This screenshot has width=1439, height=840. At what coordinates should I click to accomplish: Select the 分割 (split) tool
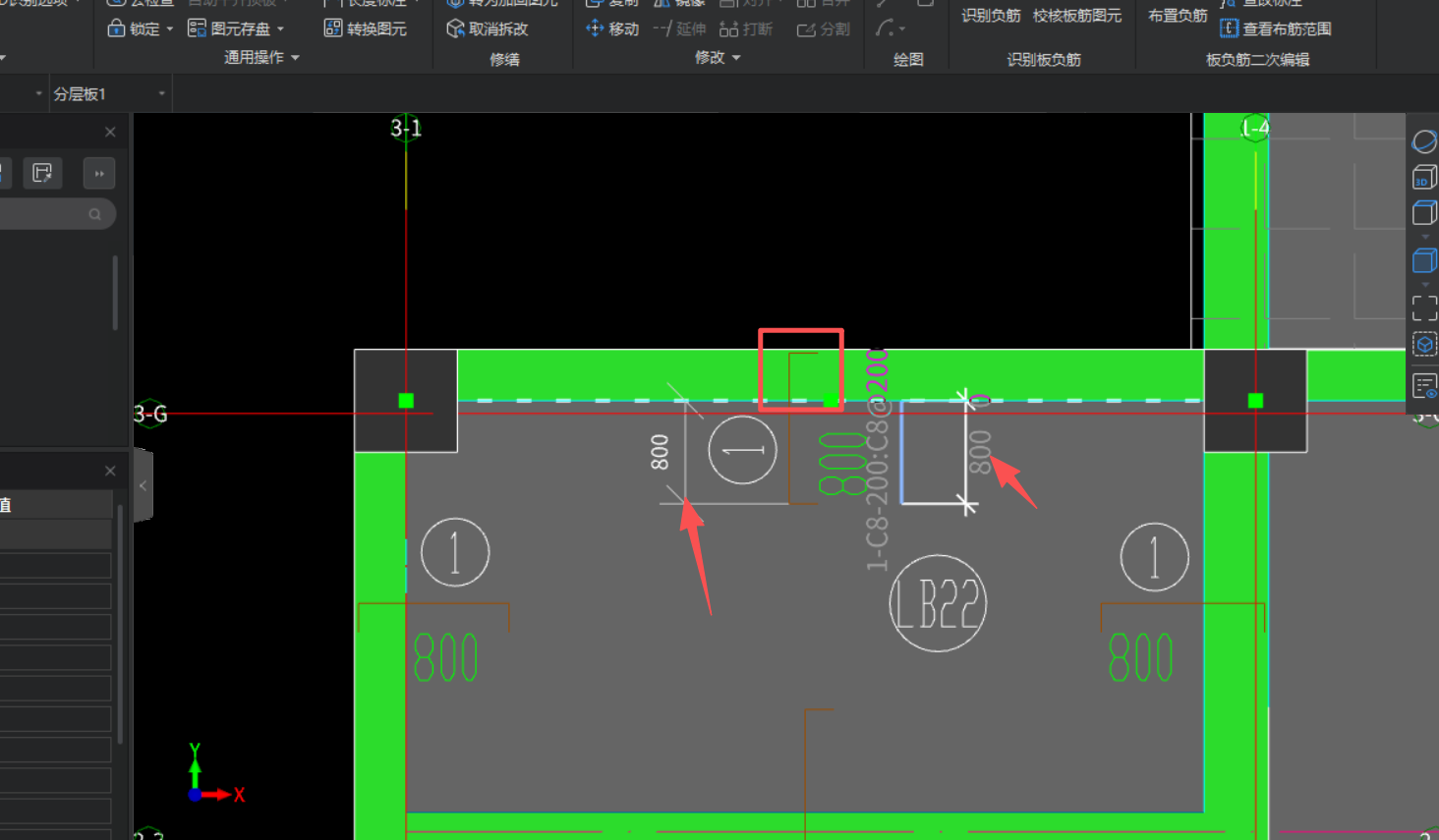[824, 28]
